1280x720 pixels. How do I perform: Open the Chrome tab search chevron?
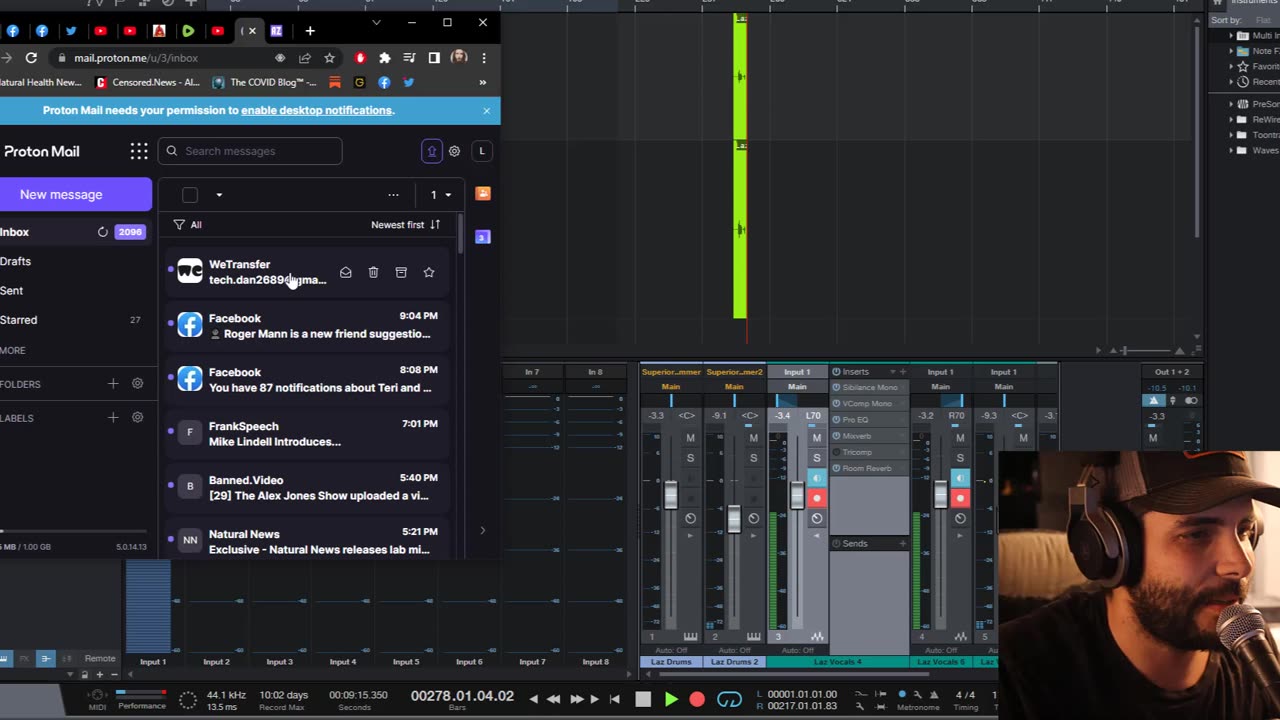click(x=376, y=22)
